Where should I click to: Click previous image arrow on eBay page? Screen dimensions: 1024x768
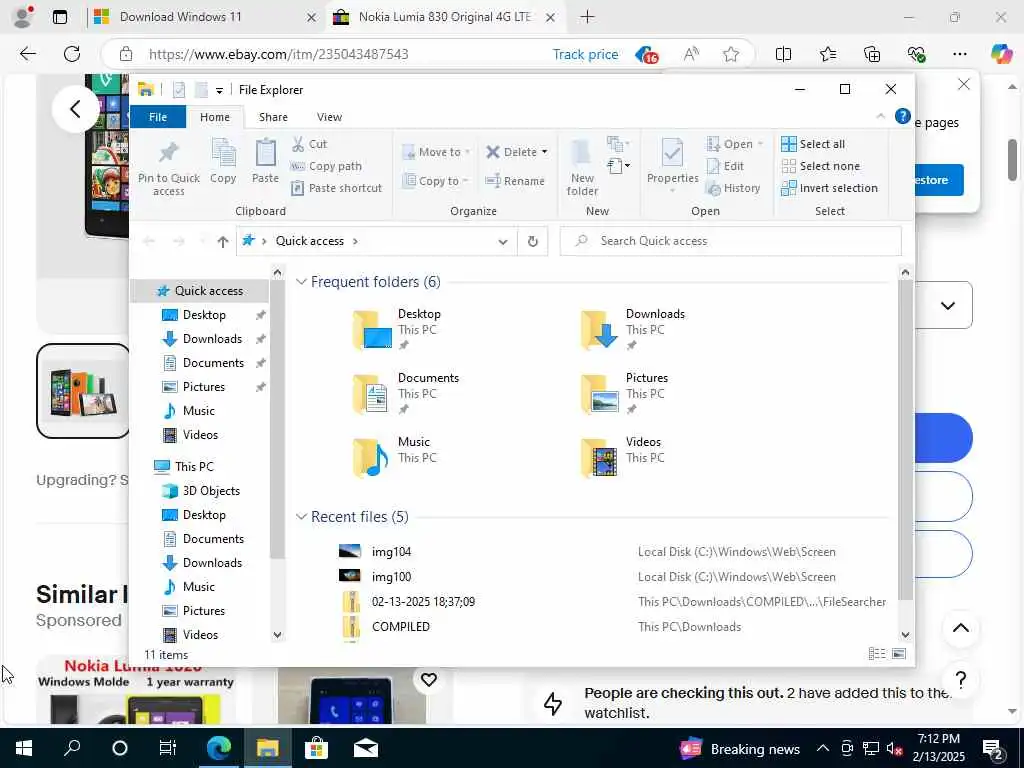point(76,108)
